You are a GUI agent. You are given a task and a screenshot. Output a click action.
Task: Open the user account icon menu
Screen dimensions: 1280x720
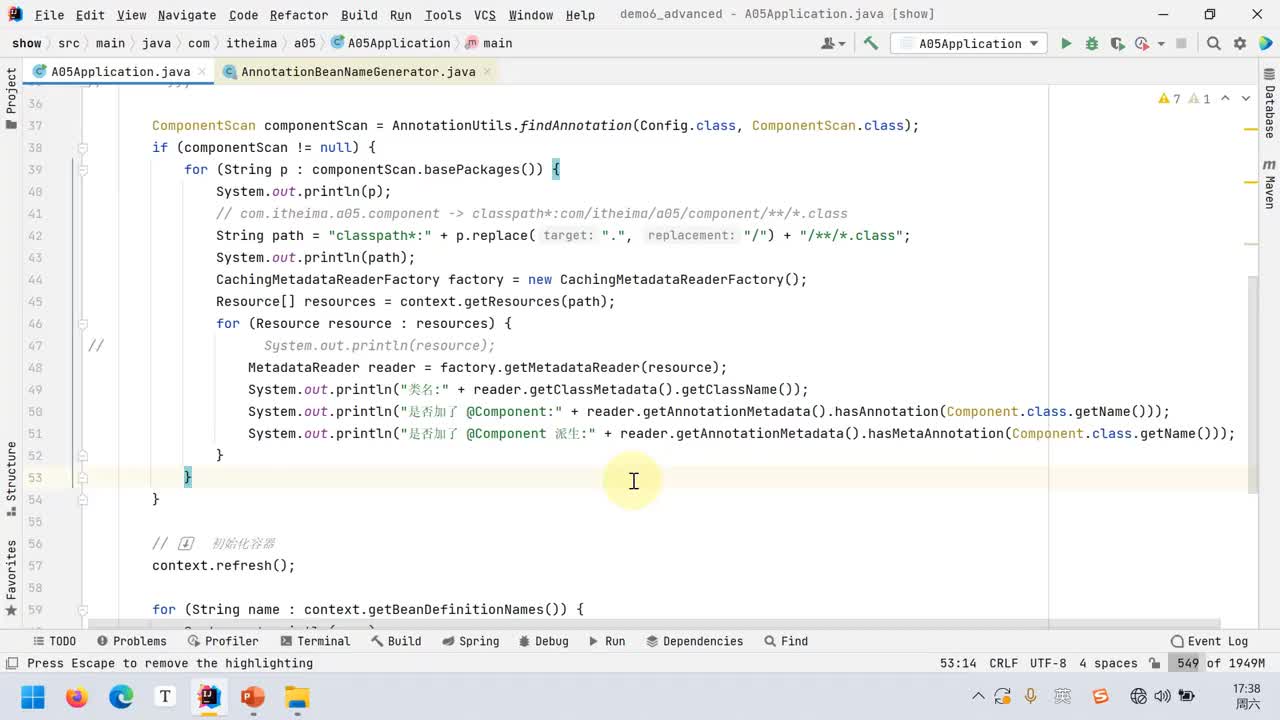(832, 43)
